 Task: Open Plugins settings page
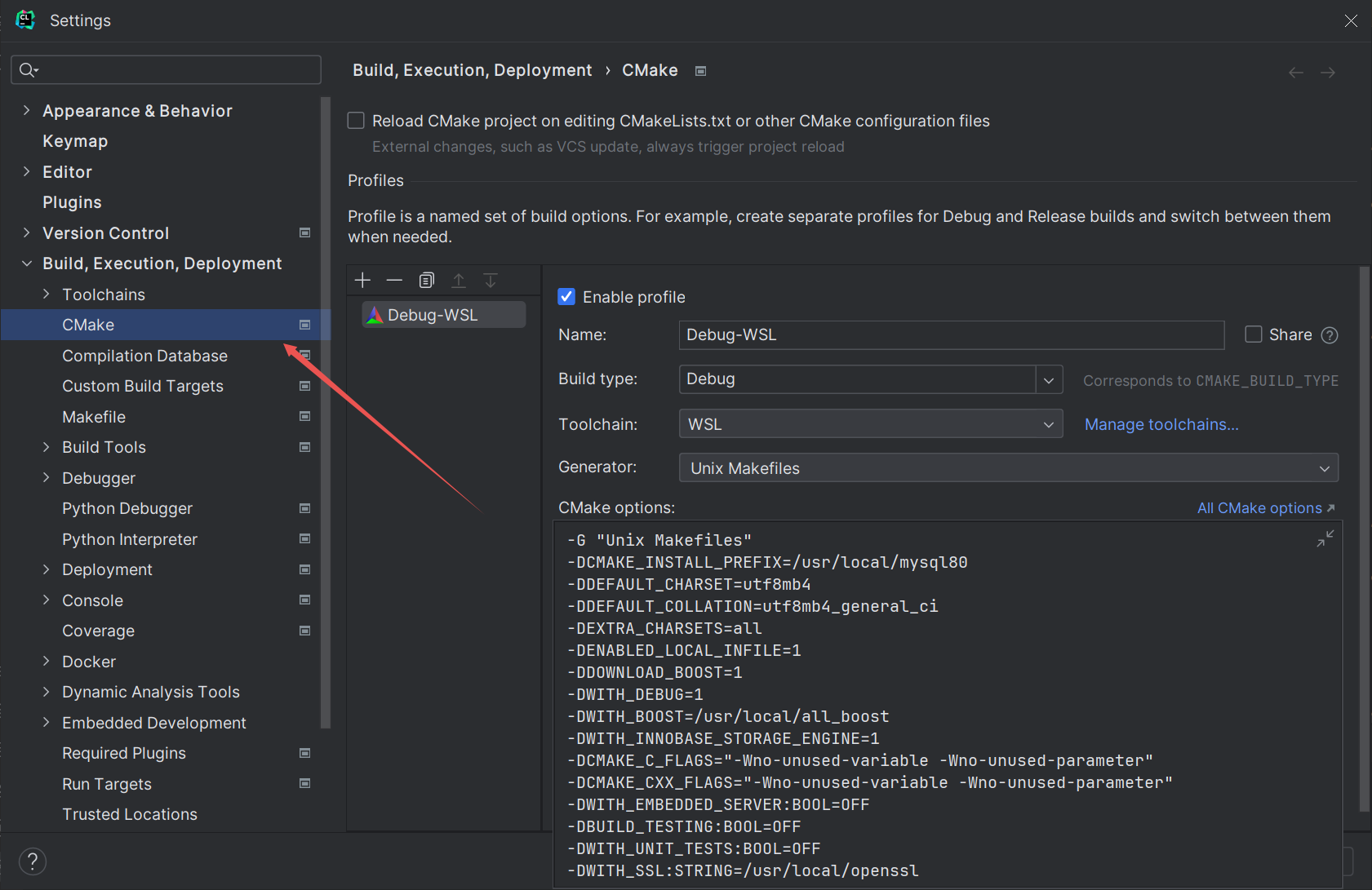(72, 202)
